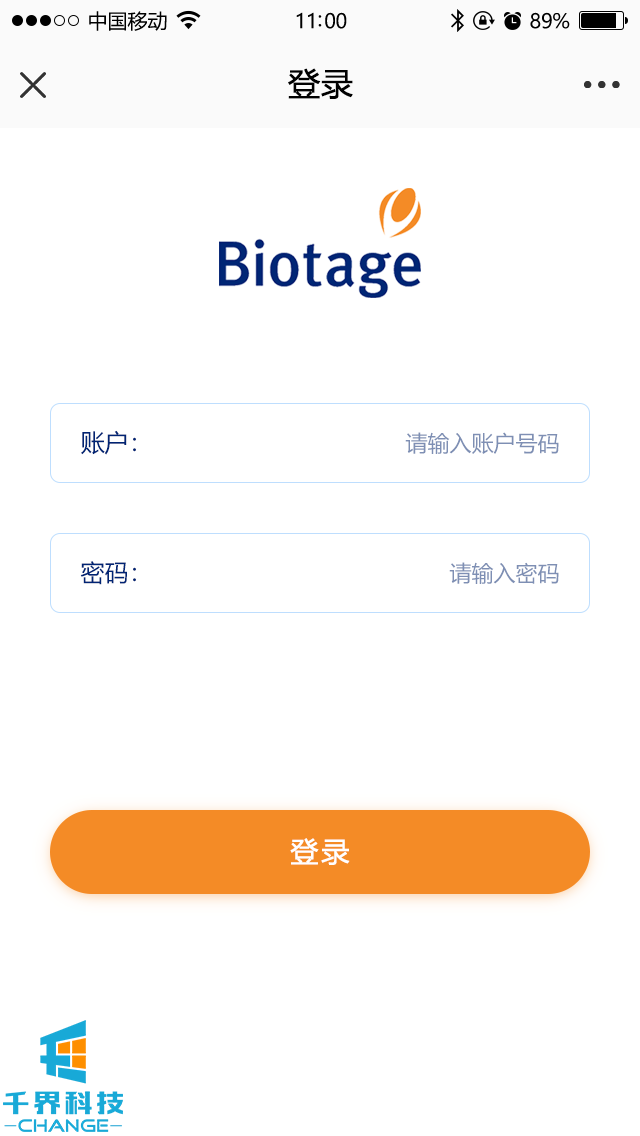Screen dimensions: 640x1136
Task: Tap the 11:00 clock in status bar
Action: pos(321,21)
